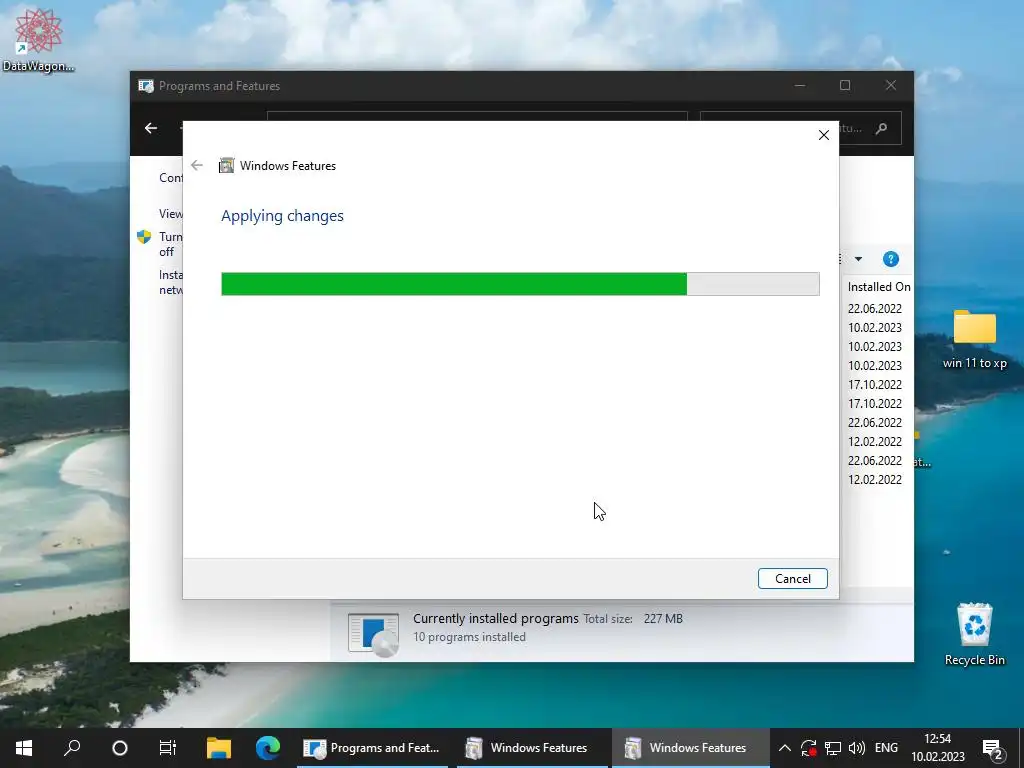Click the search magnifier in Programs and Features

pos(881,129)
